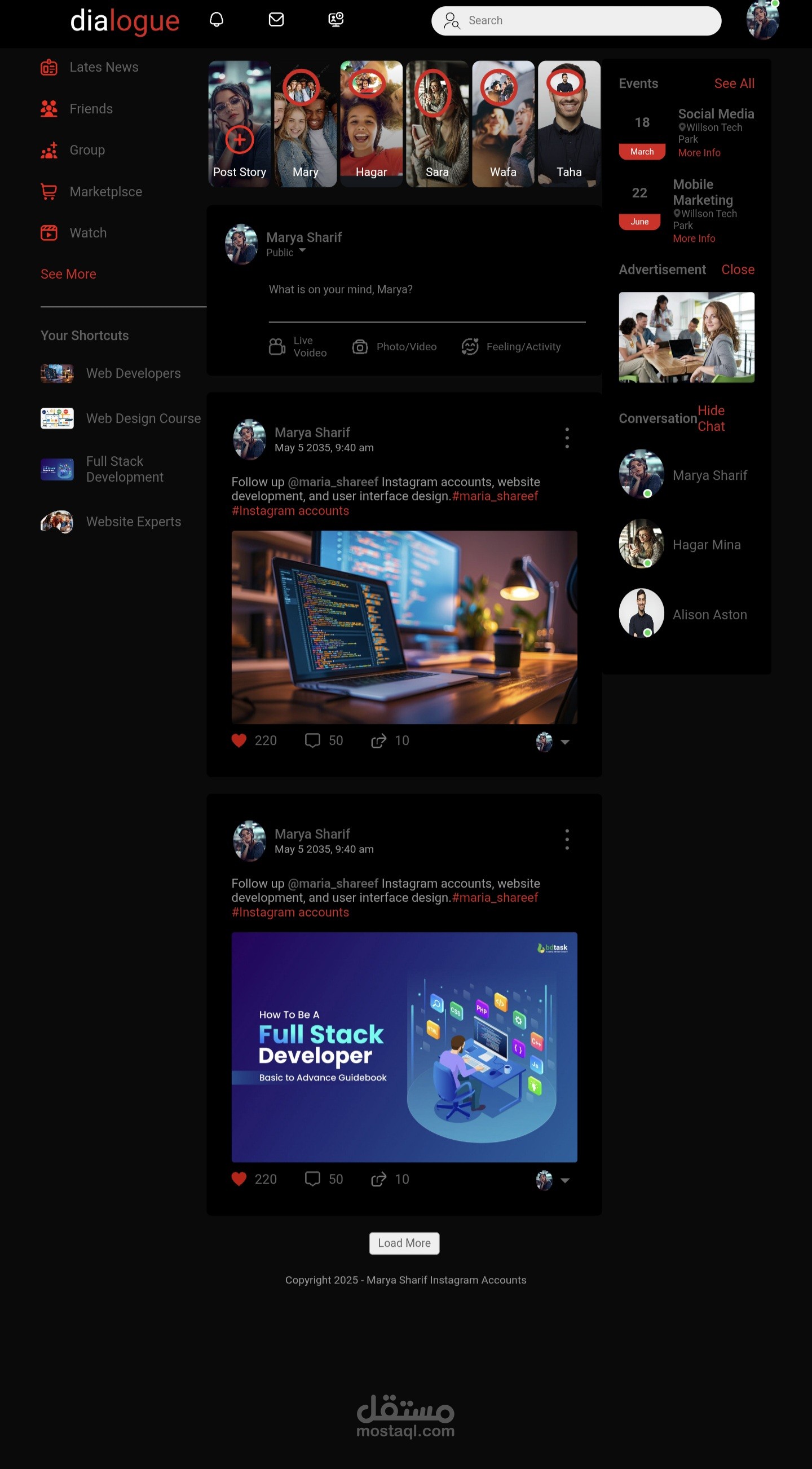
Task: Click More Info for Mobile Marketing event
Action: pyautogui.click(x=694, y=239)
